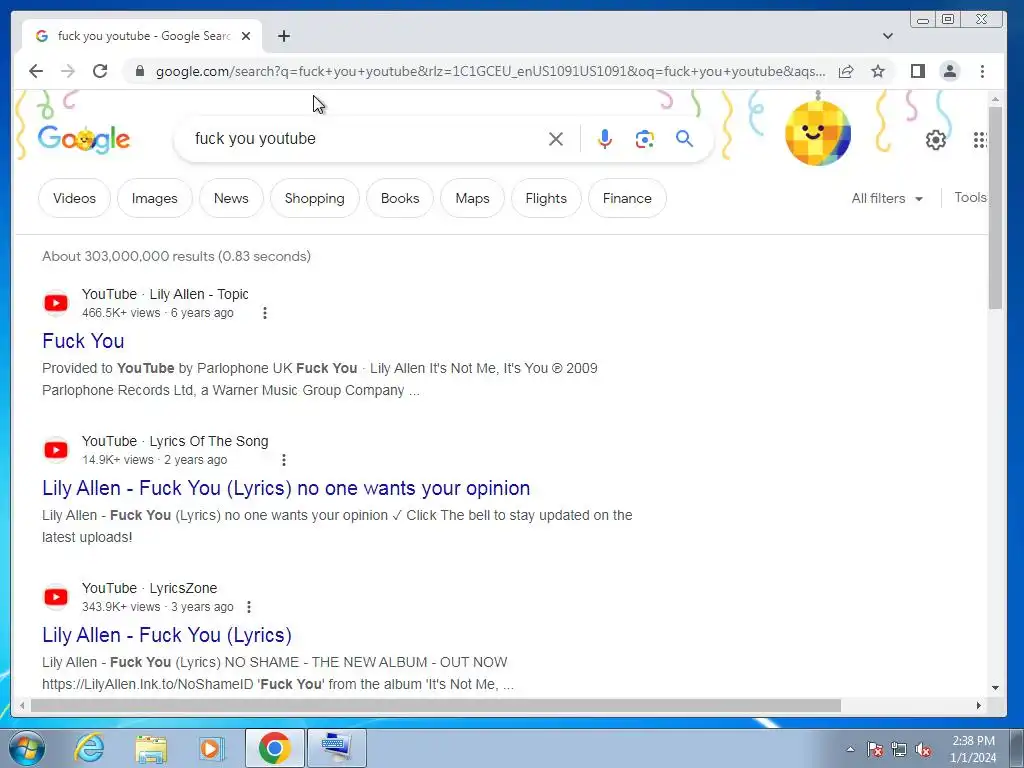Switch to Shopping results

[315, 198]
